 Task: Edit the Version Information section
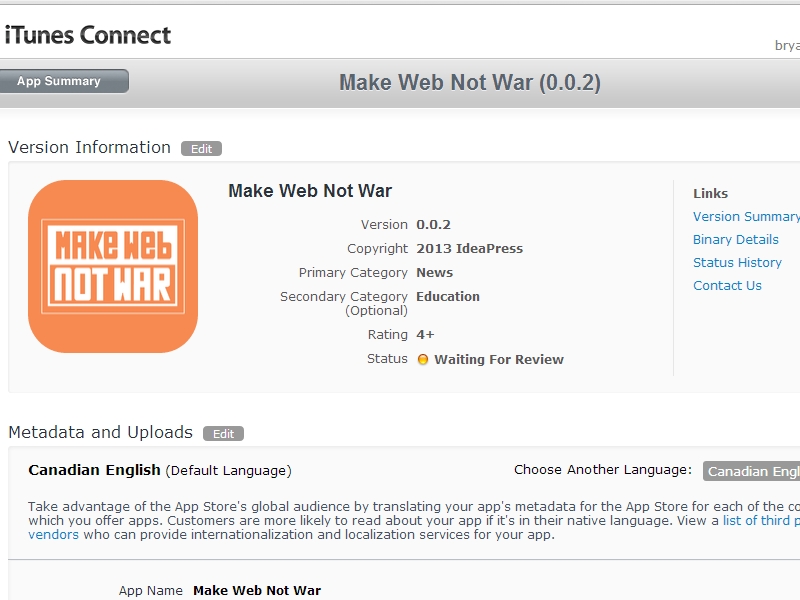(x=201, y=148)
